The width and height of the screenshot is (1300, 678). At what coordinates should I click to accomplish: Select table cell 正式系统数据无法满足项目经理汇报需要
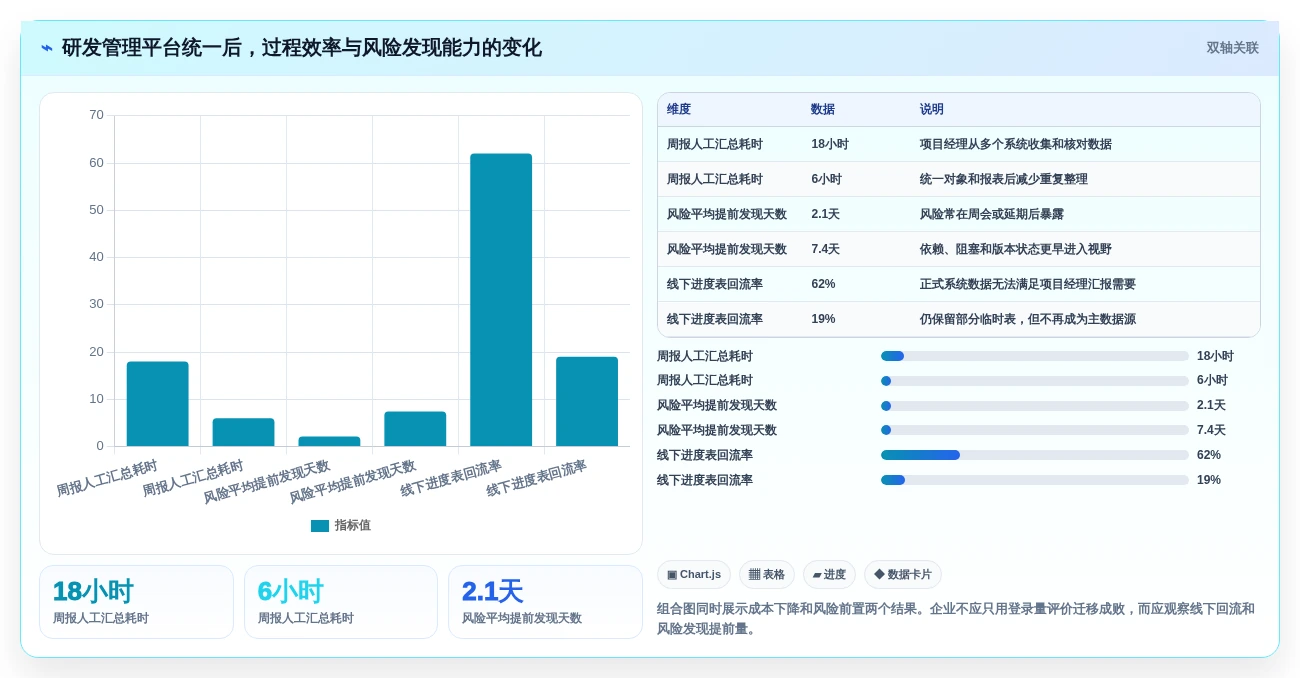[x=1028, y=284]
